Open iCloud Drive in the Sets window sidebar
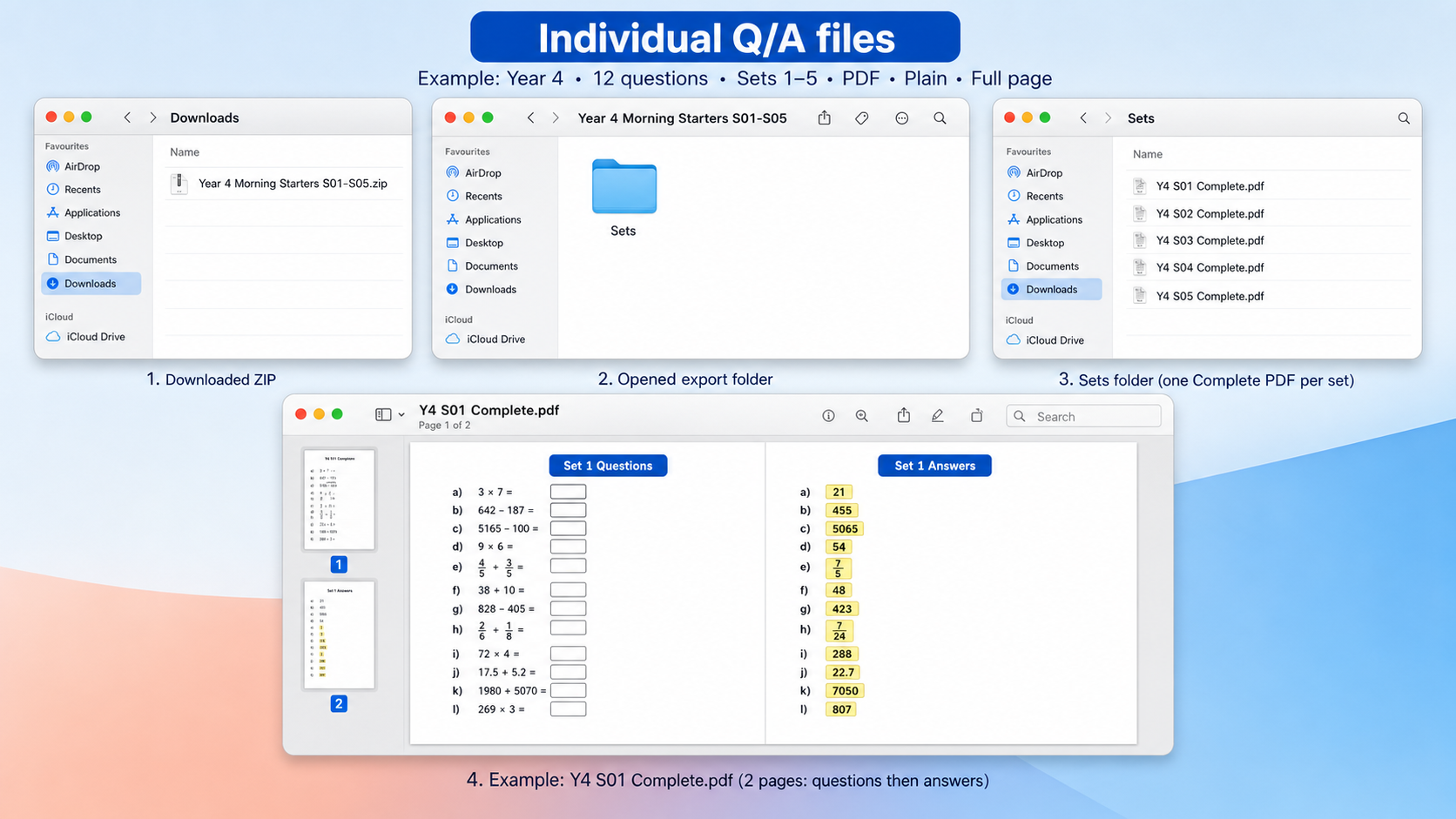Screen dimensions: 1456x819 click(x=1045, y=340)
